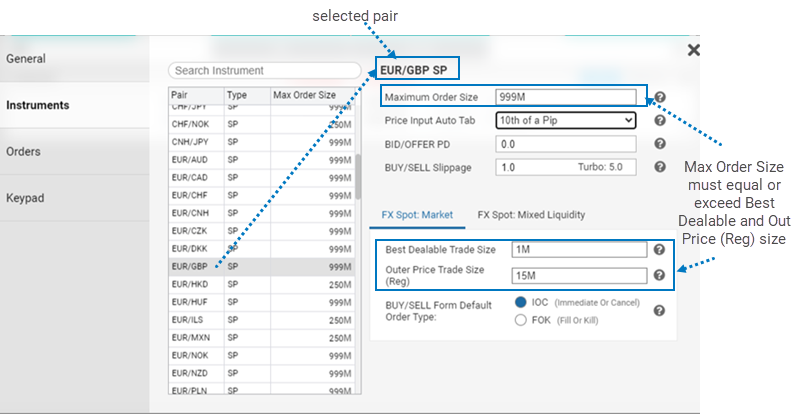Click help icon beside Price Input Auto Tab
Screen dimensions: 797x414
[x=660, y=121]
